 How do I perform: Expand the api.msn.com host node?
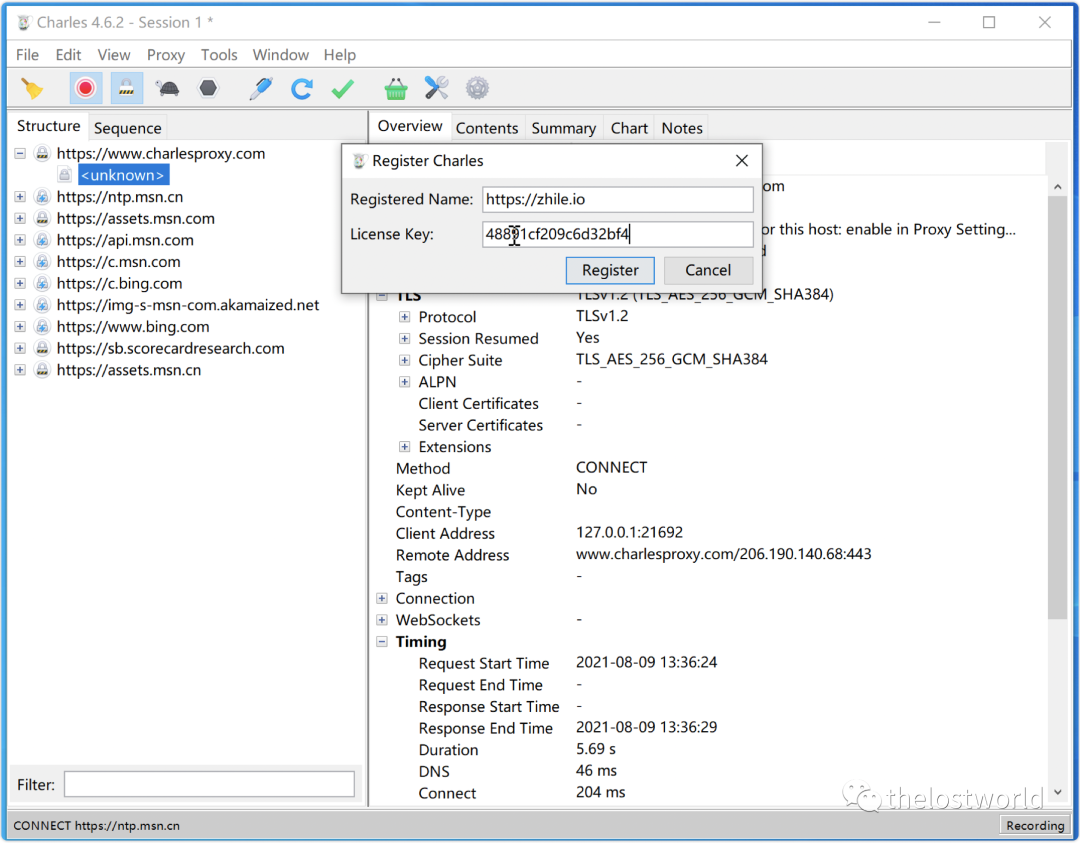point(20,240)
